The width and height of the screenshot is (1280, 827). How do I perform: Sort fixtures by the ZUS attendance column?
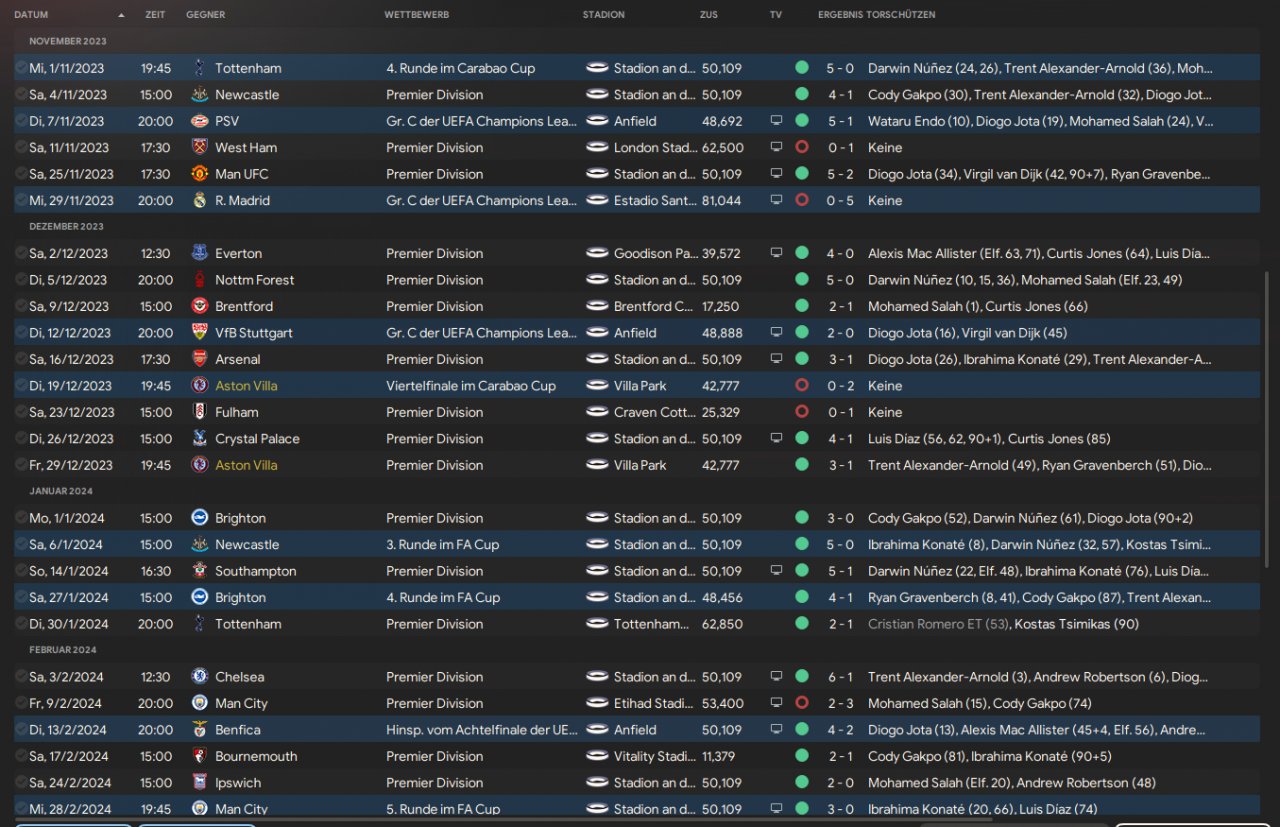pos(709,15)
